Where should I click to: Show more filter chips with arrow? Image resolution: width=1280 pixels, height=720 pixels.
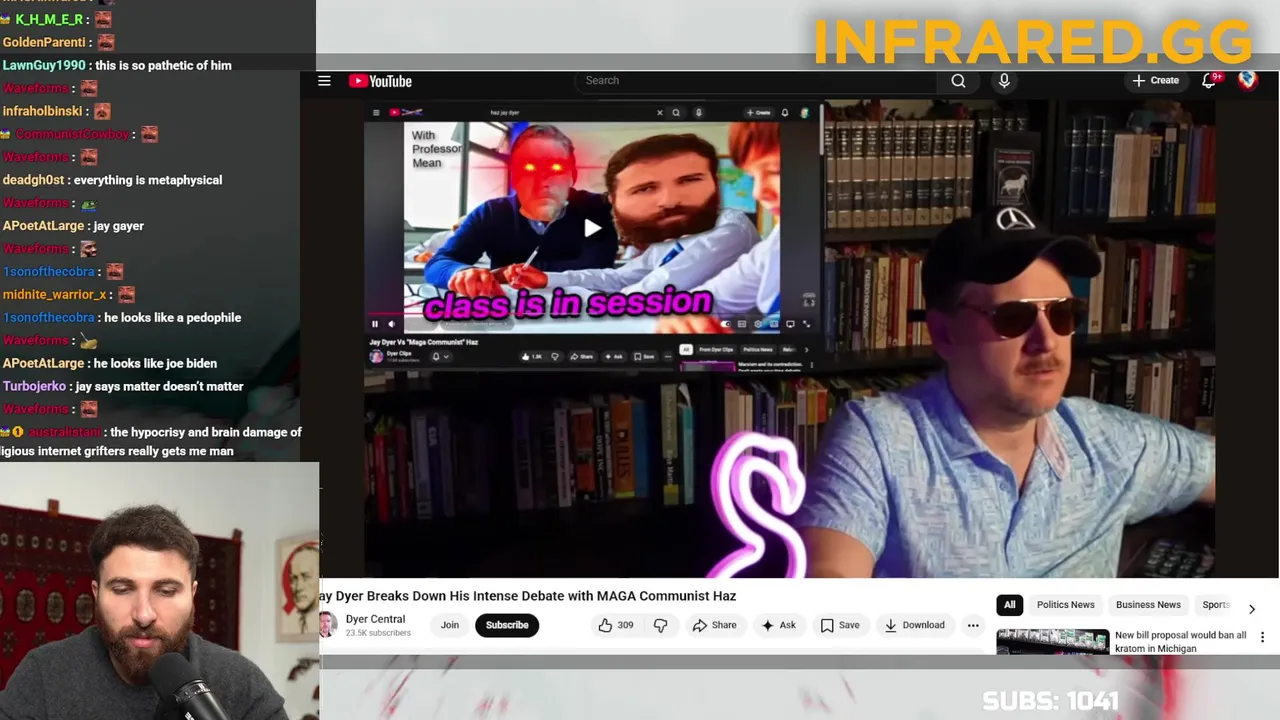(x=1251, y=608)
